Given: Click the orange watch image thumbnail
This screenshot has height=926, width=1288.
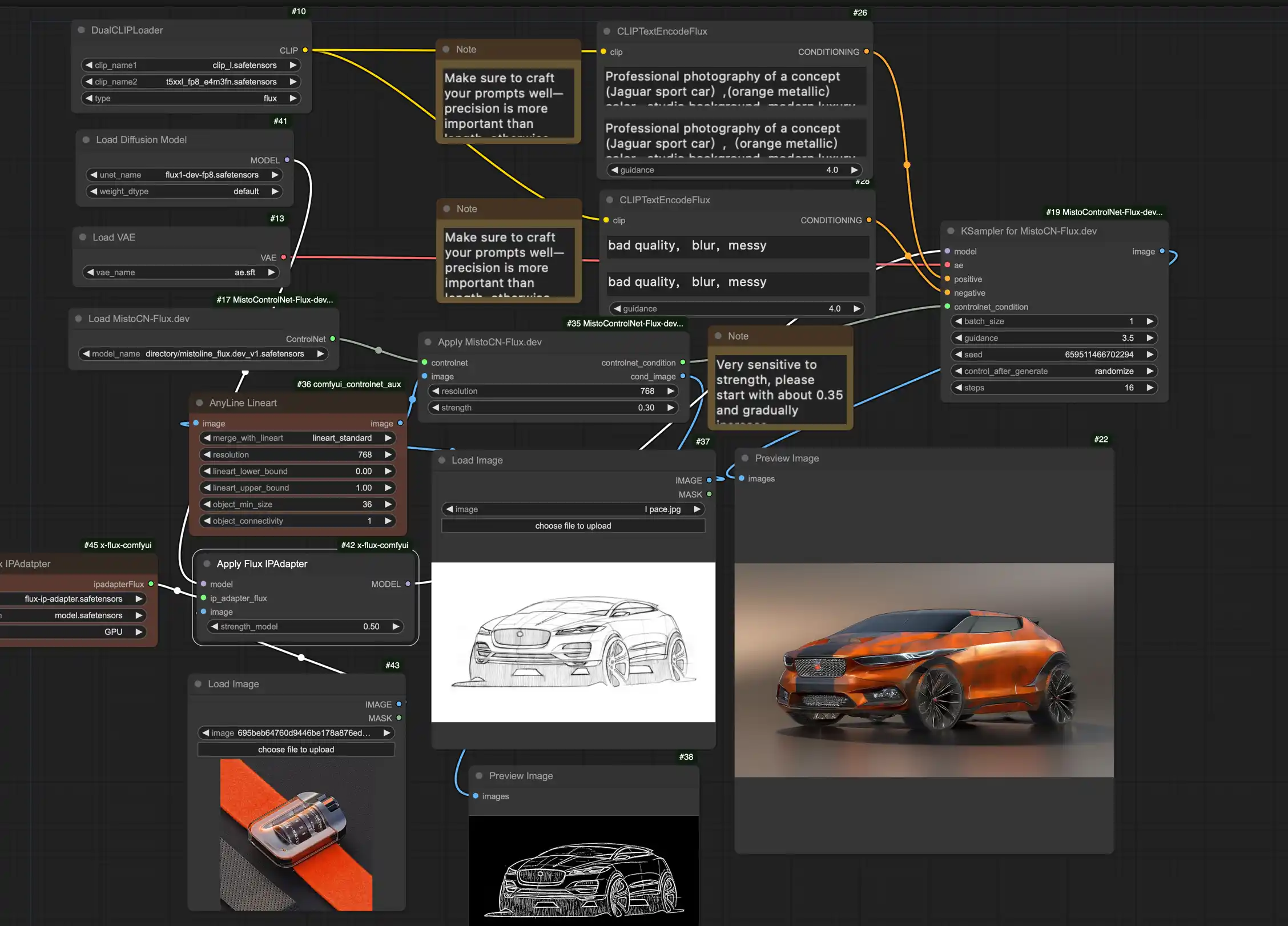Looking at the screenshot, I should 296,835.
